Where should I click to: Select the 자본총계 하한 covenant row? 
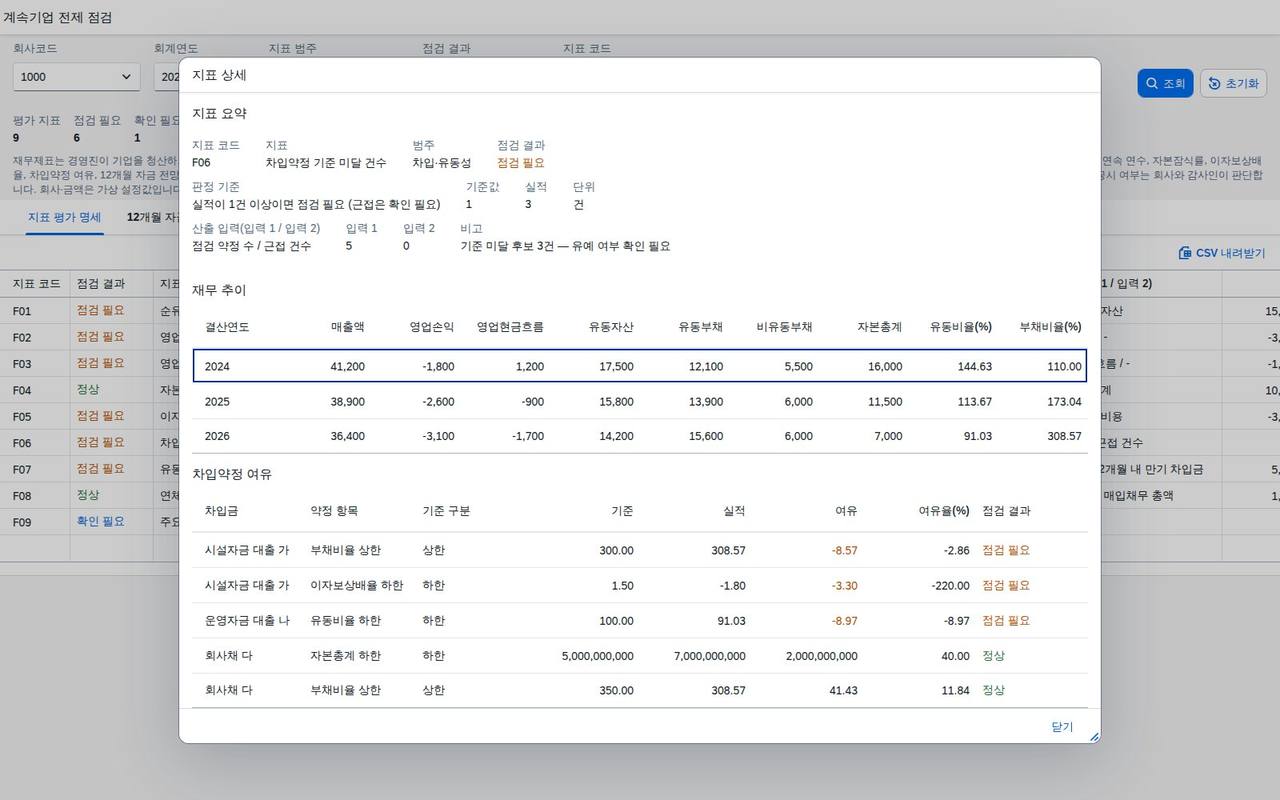coord(640,655)
